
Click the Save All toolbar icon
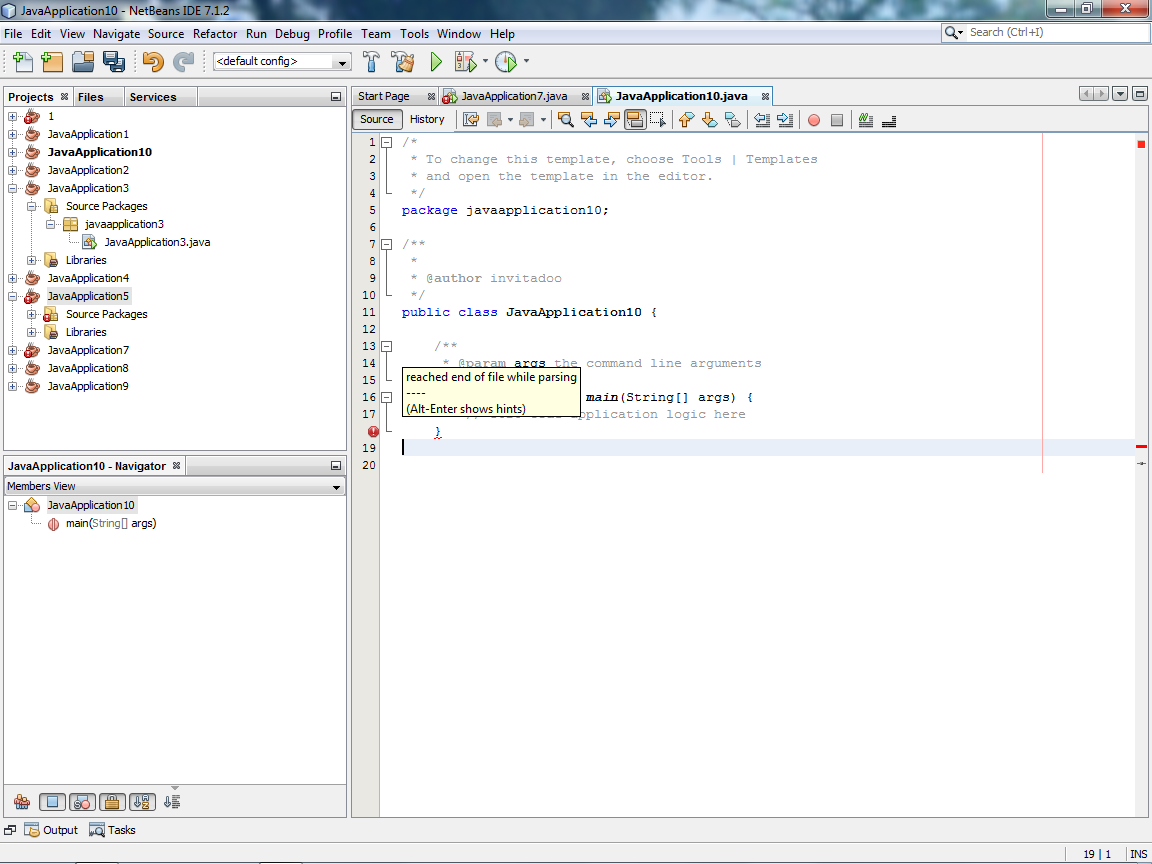point(114,61)
